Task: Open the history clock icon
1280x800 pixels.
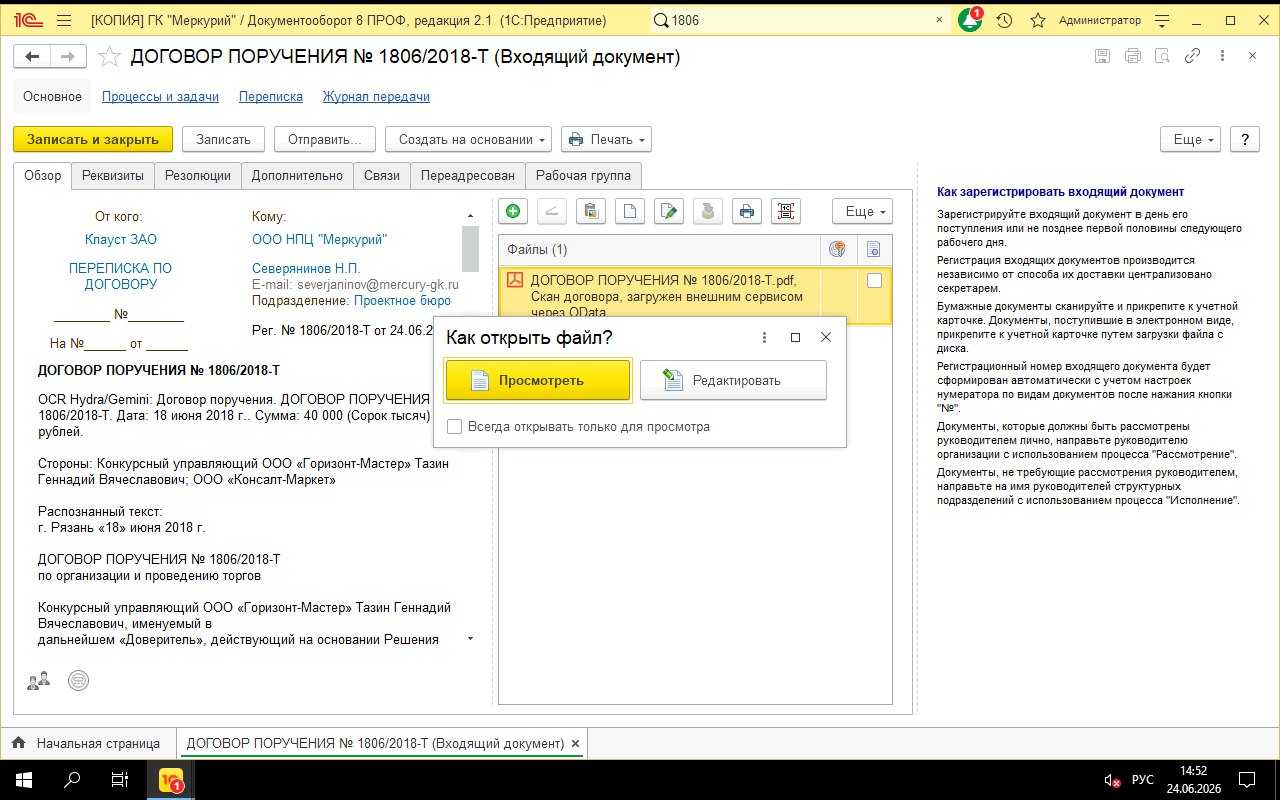Action: point(1005,20)
